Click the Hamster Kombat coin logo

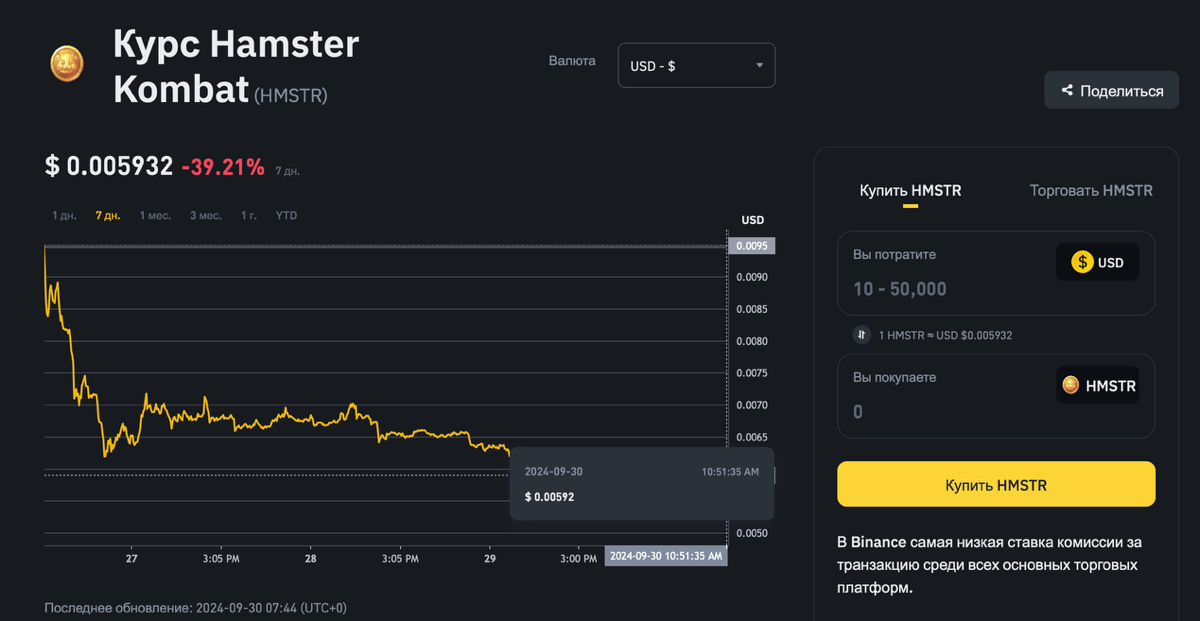[x=67, y=64]
